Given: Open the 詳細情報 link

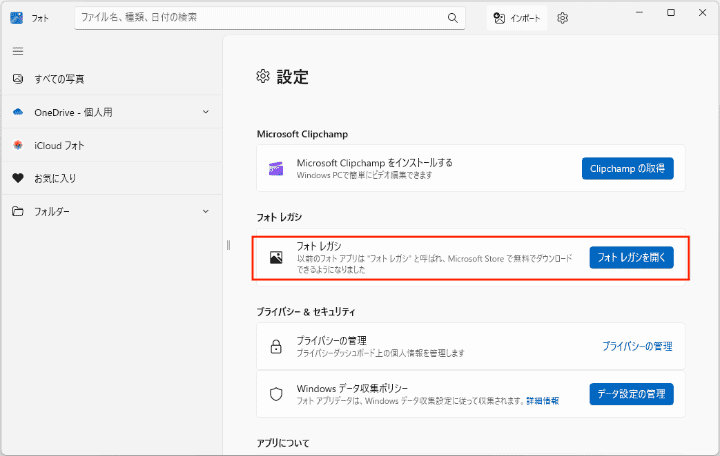Looking at the screenshot, I should [x=542, y=401].
